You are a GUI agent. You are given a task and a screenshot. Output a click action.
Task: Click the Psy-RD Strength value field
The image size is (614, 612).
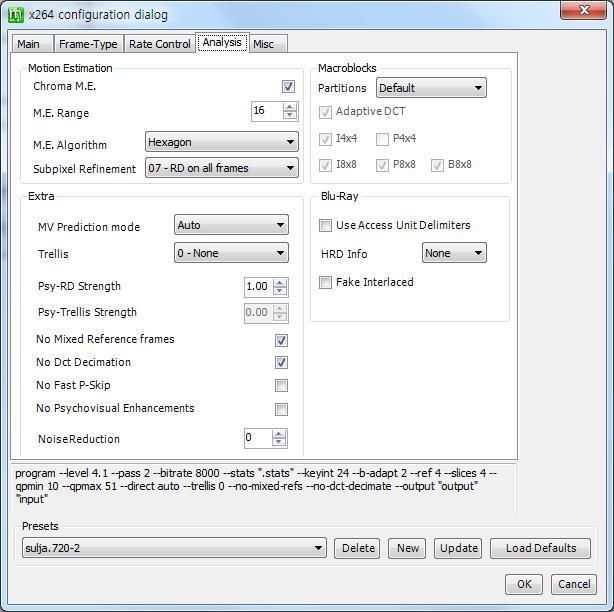[x=258, y=287]
